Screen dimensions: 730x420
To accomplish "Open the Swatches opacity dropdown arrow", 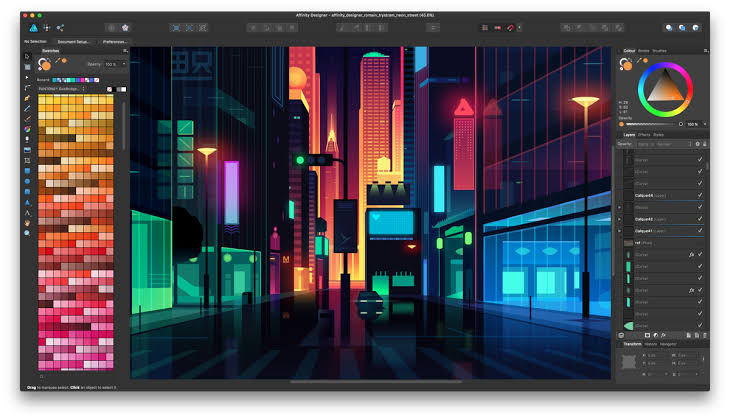I will click(124, 64).
